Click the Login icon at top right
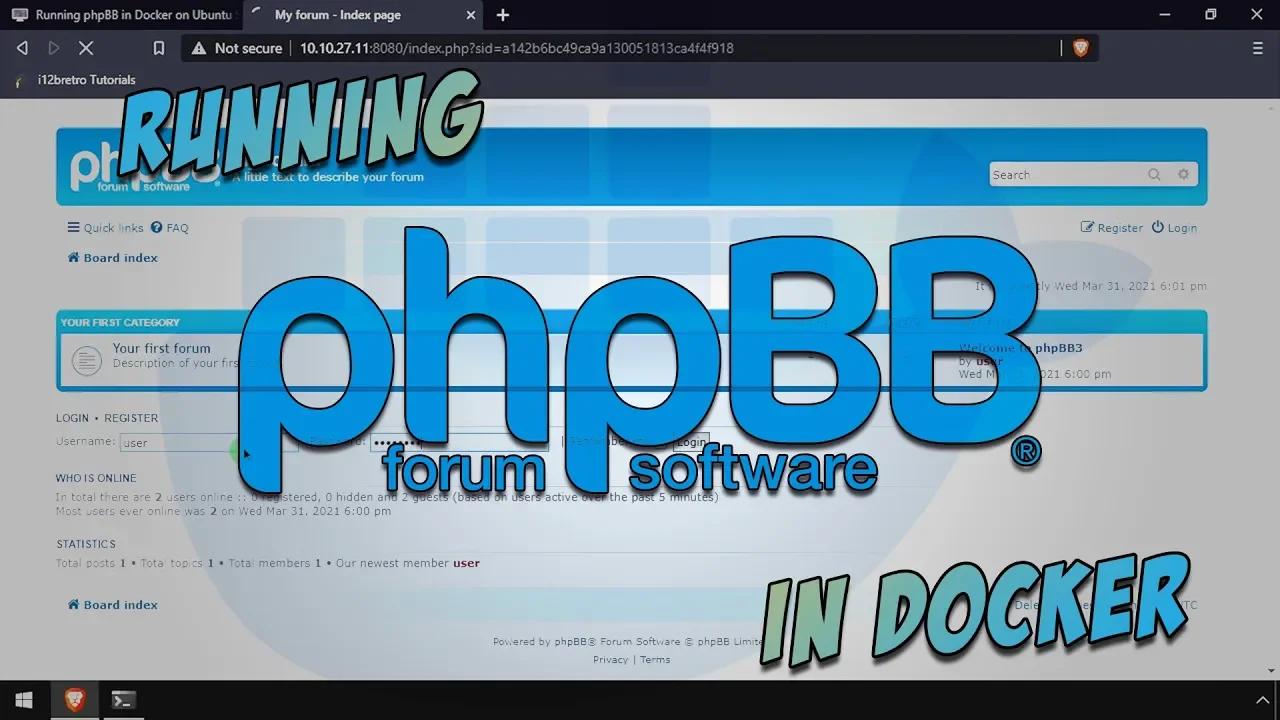Viewport: 1280px width, 720px height. (1157, 227)
